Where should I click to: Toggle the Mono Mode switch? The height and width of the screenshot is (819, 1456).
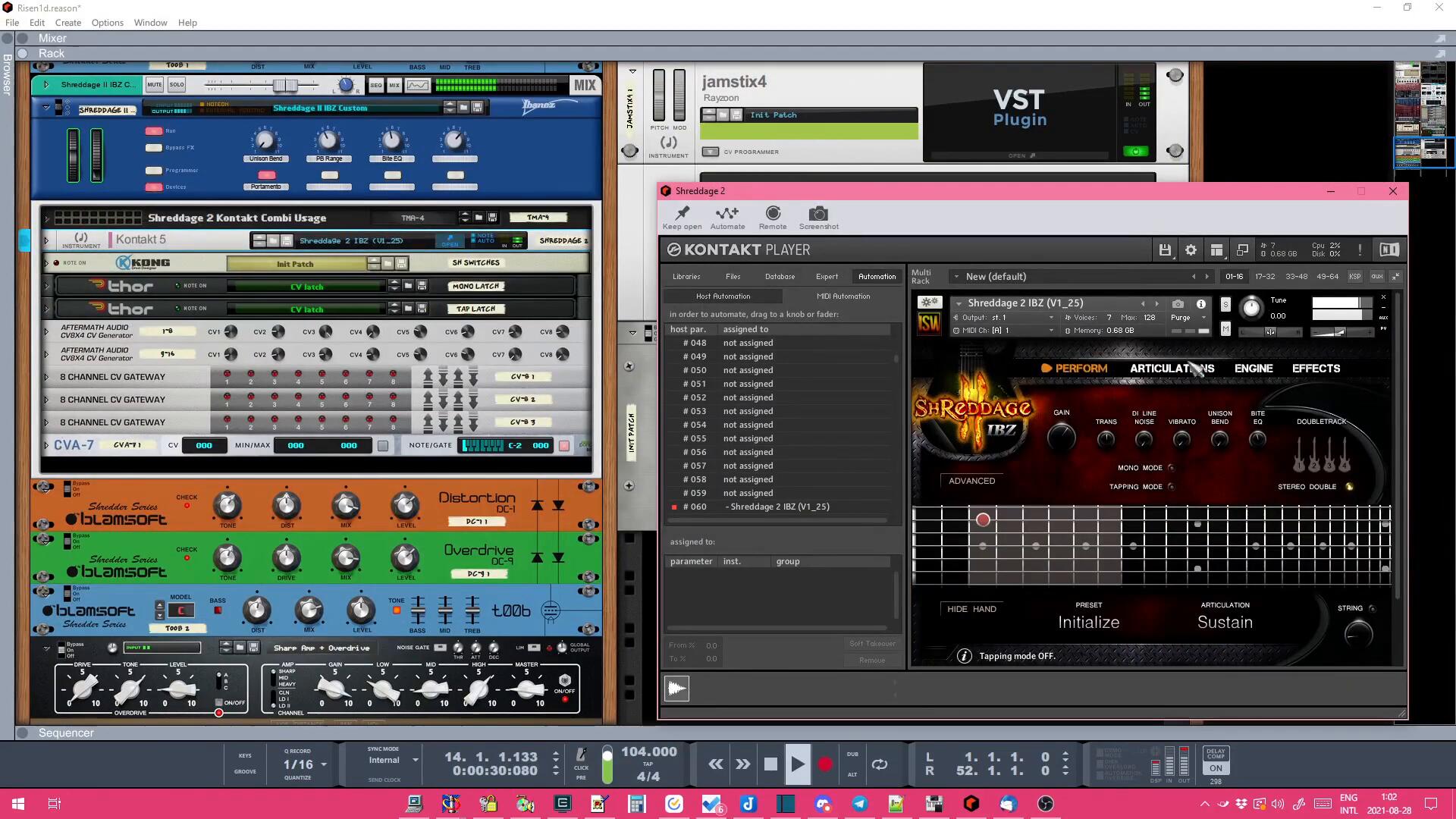click(x=1172, y=468)
